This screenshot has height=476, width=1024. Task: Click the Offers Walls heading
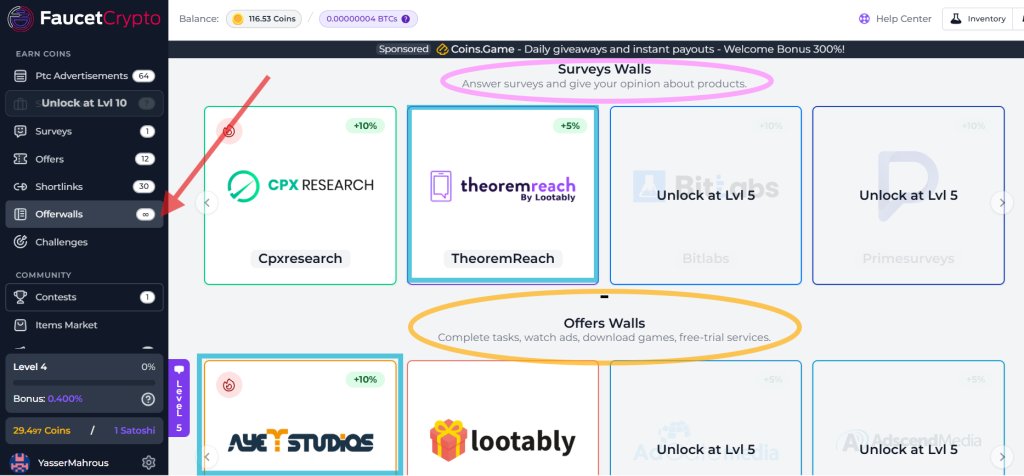[604, 323]
